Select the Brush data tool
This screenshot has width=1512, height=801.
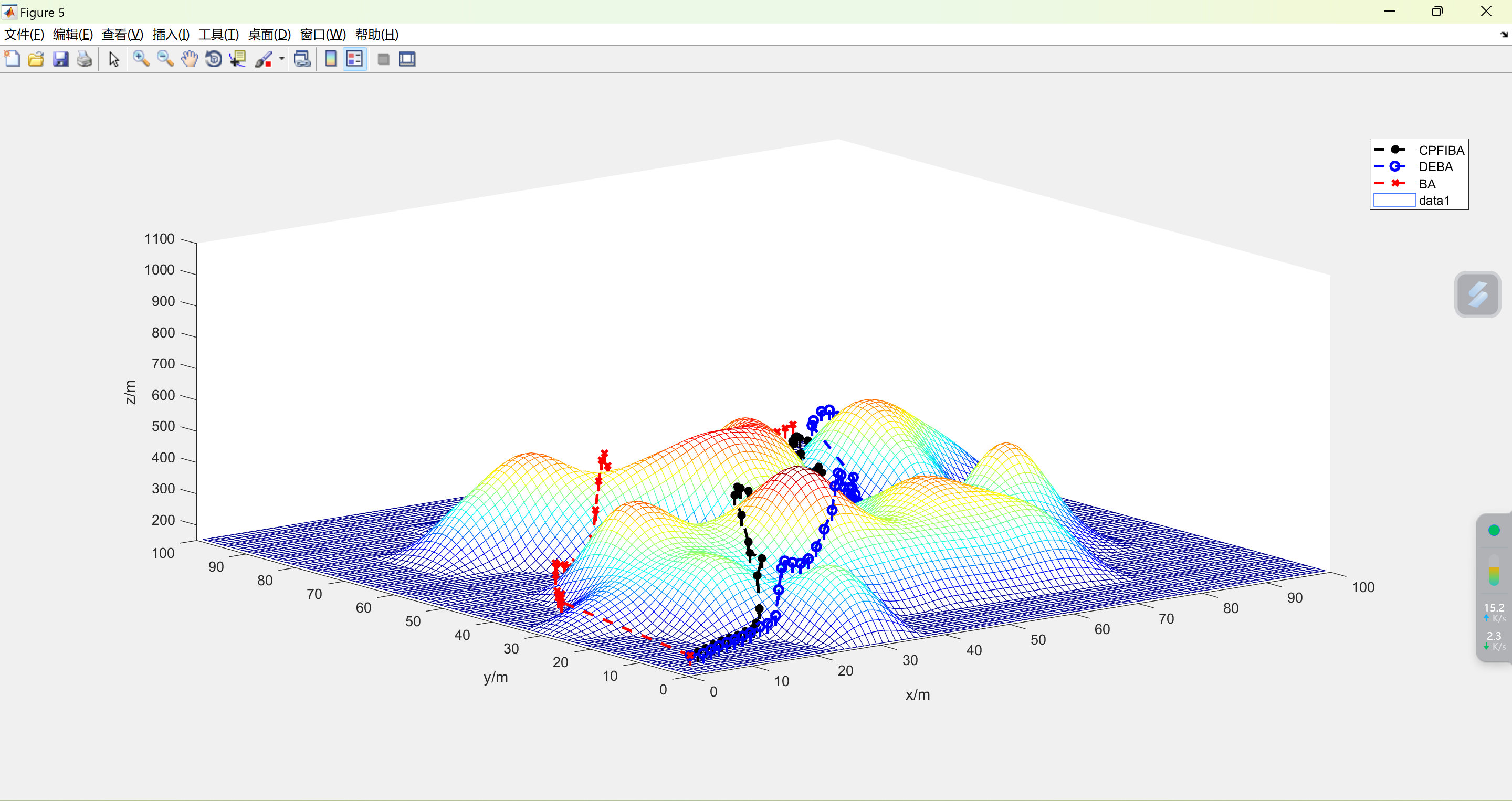coord(264,59)
